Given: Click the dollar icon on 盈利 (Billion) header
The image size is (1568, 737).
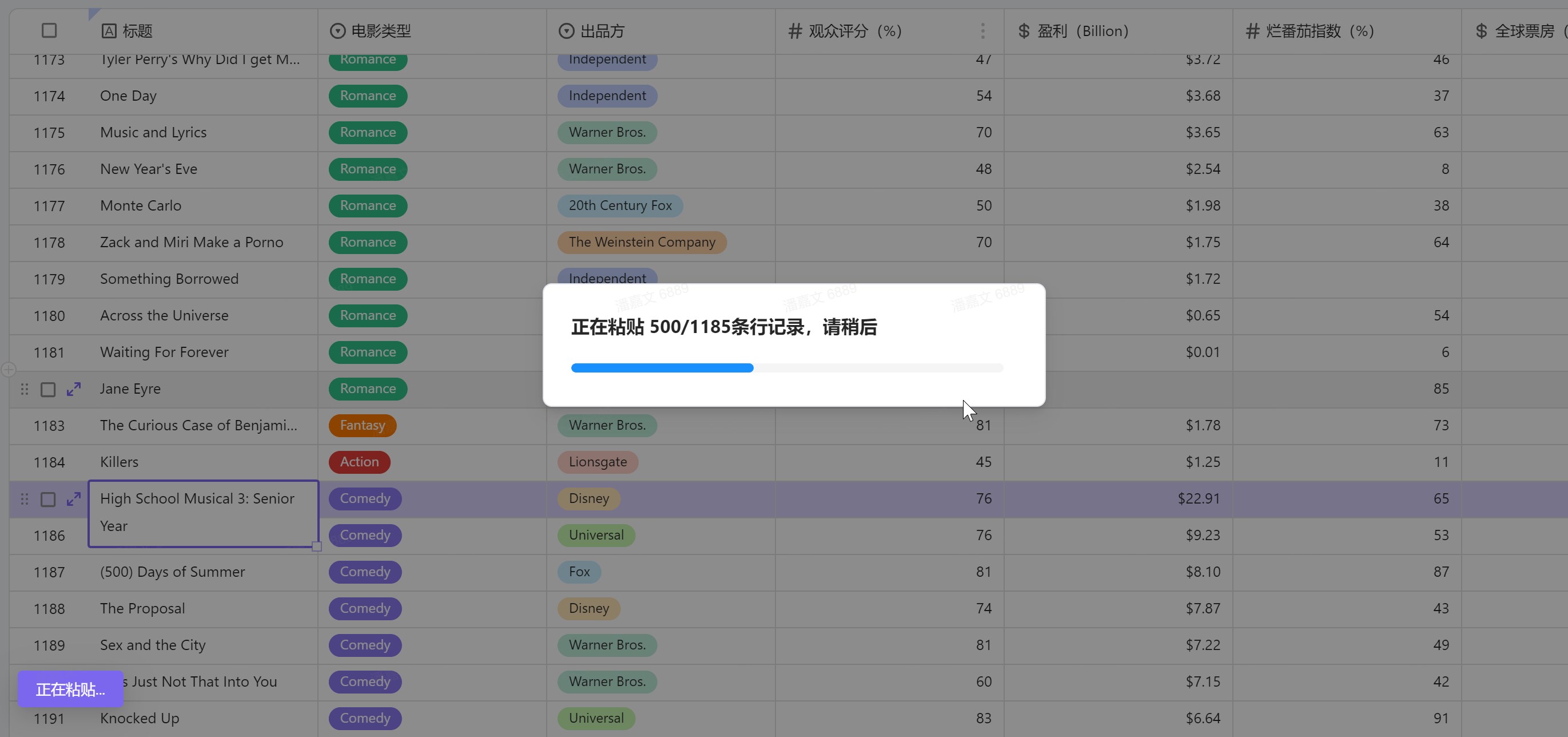Looking at the screenshot, I should [x=1024, y=31].
